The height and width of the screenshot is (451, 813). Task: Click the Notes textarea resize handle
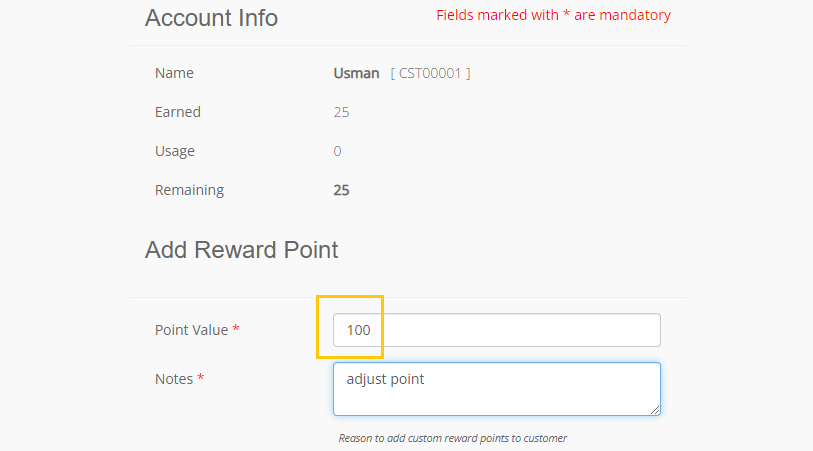655,409
